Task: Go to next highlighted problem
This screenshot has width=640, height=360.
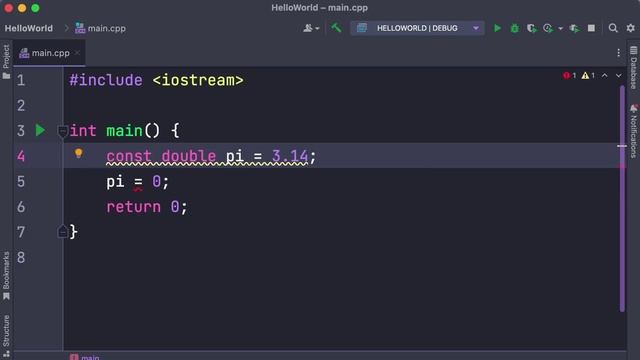Action: click(618, 76)
